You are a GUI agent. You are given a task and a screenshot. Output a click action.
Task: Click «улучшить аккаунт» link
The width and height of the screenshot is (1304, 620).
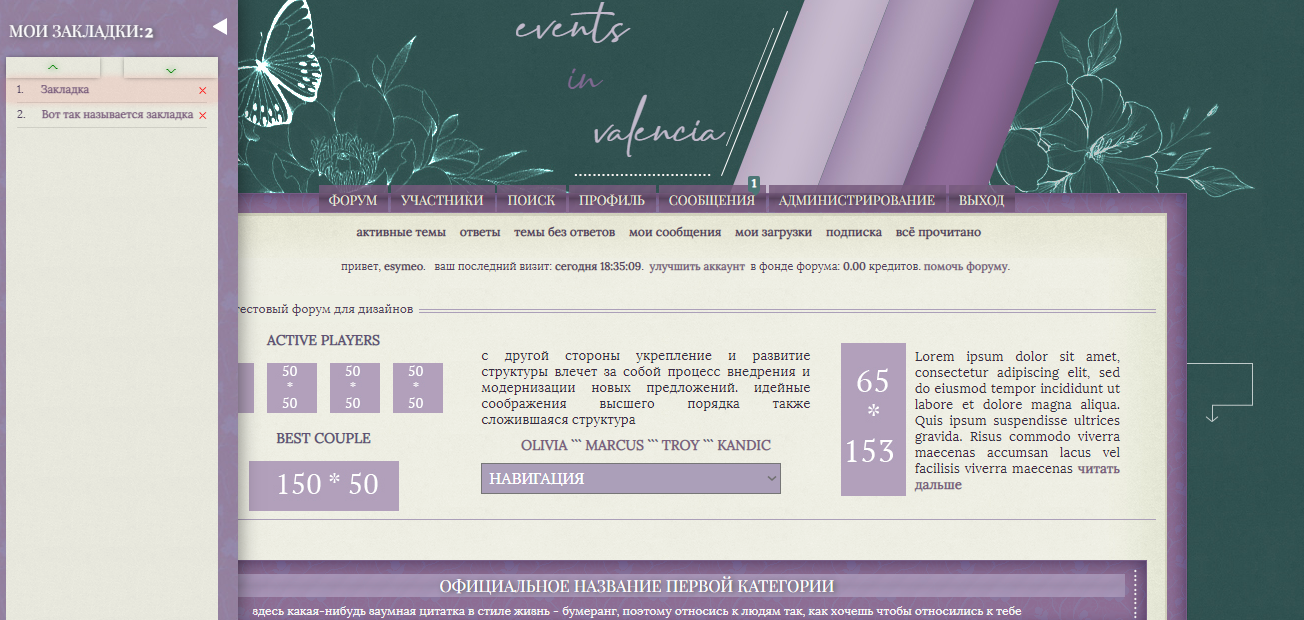click(x=696, y=267)
